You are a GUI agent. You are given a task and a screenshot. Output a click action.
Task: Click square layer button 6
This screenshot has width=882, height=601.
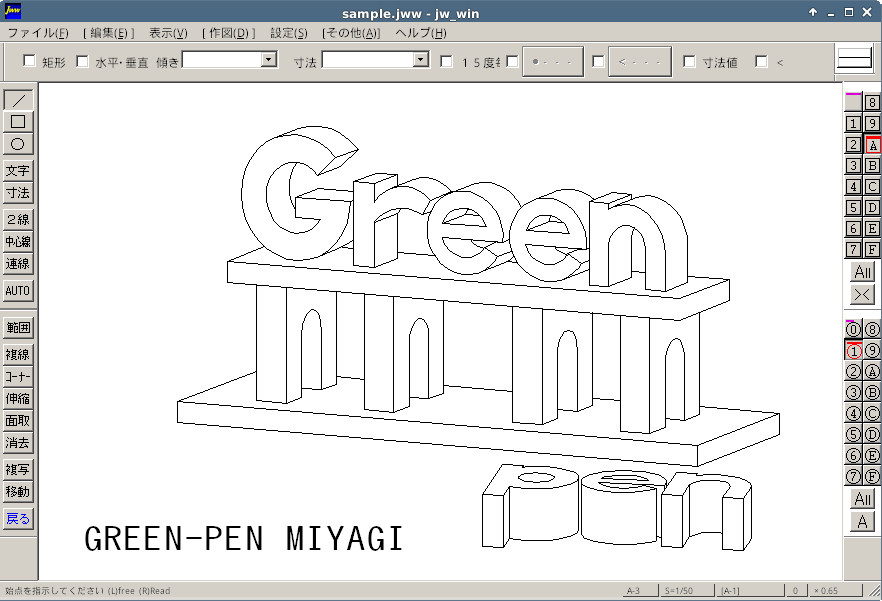point(853,228)
